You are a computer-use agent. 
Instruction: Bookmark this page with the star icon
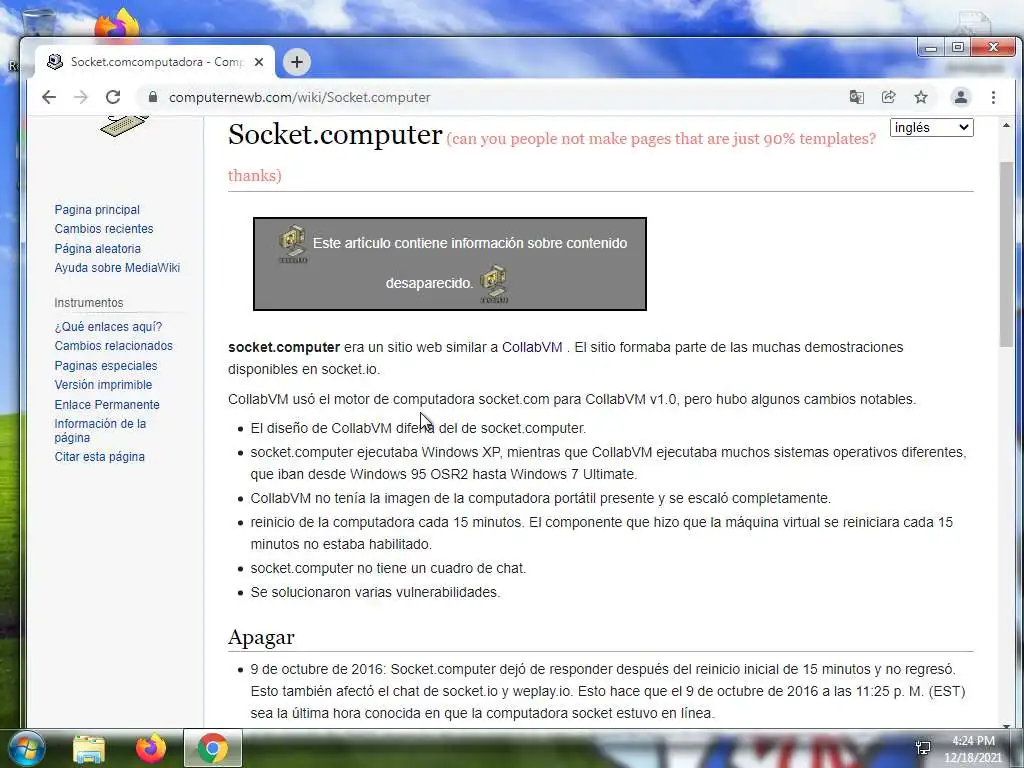tap(921, 97)
